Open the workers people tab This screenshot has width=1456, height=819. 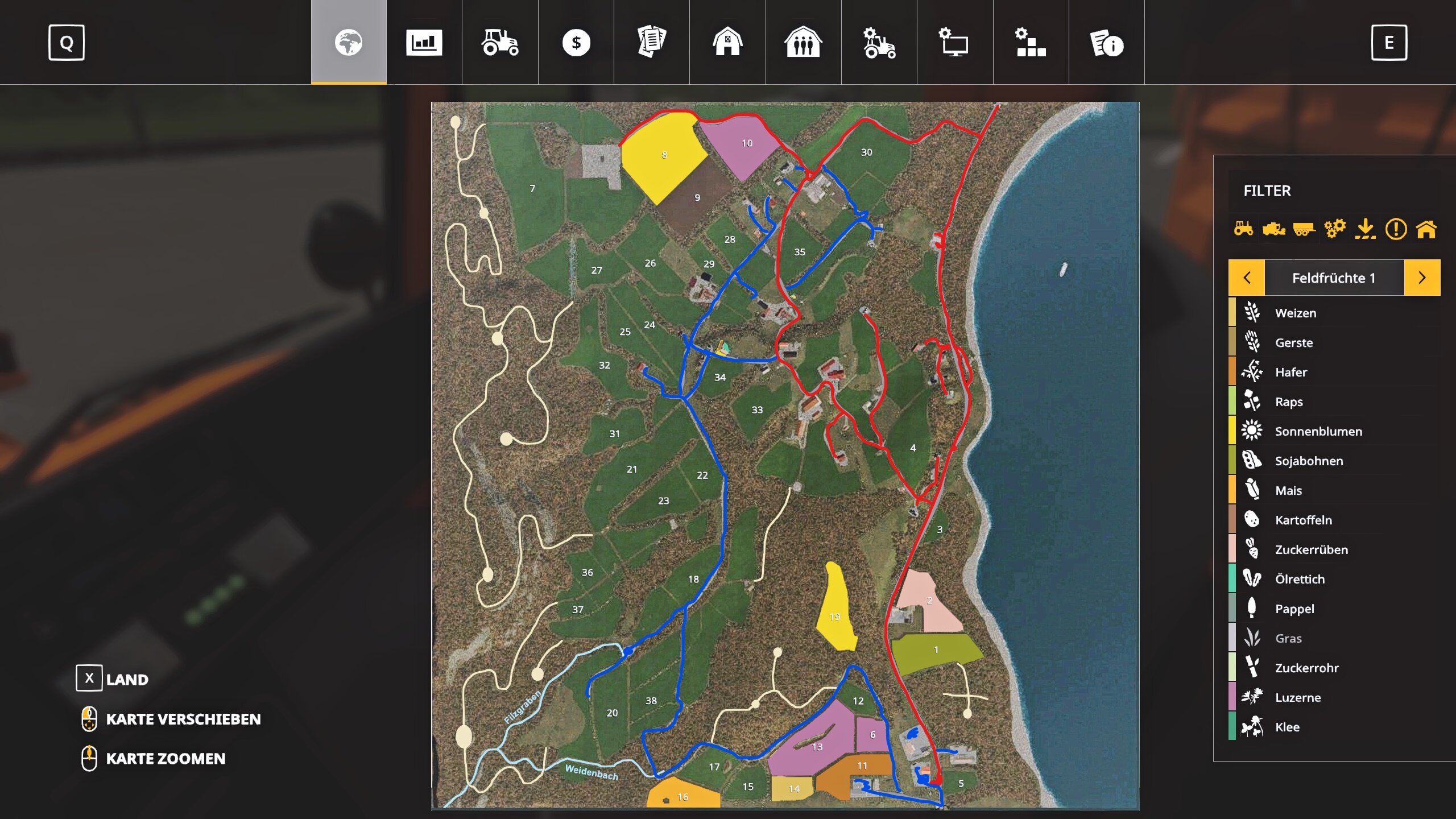(803, 43)
